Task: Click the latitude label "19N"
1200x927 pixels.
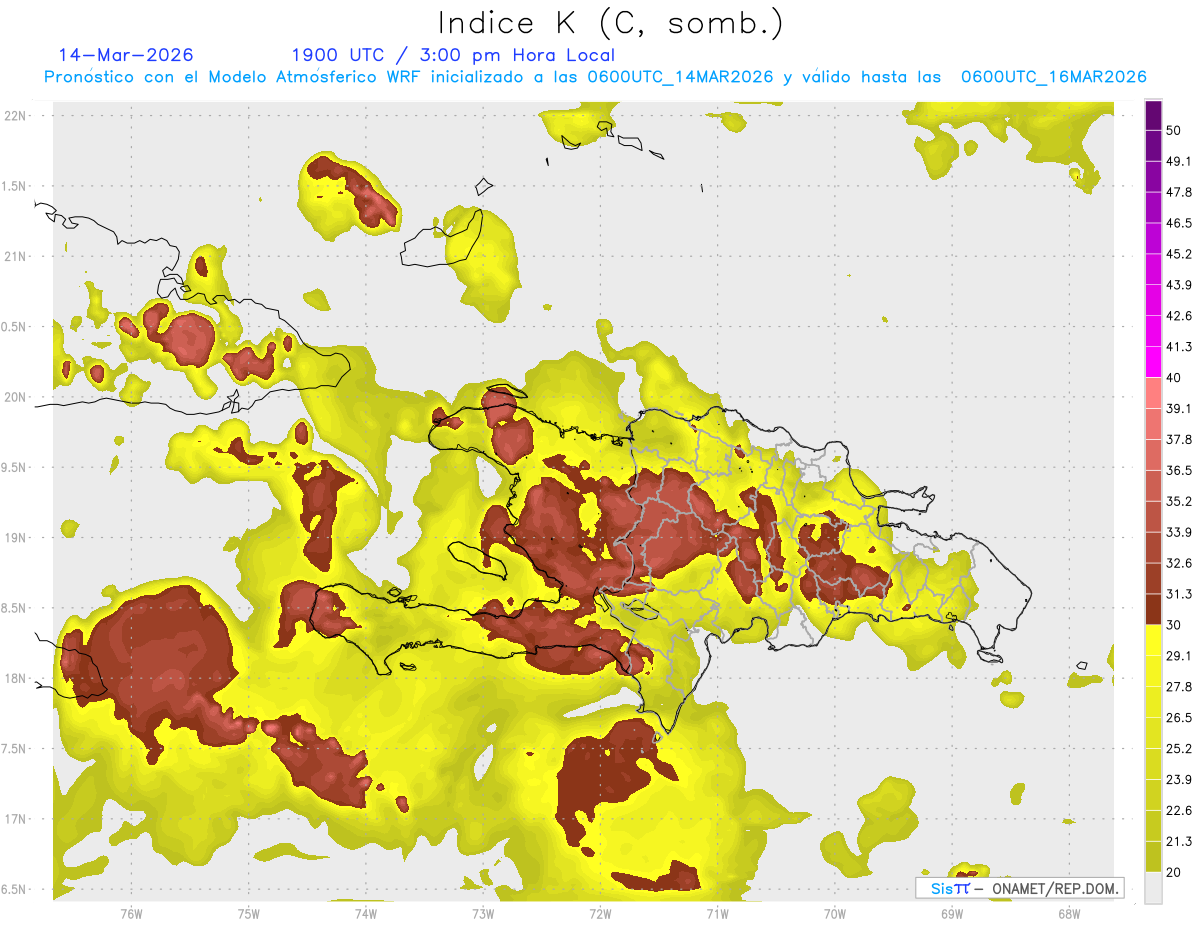Action: (x=15, y=537)
